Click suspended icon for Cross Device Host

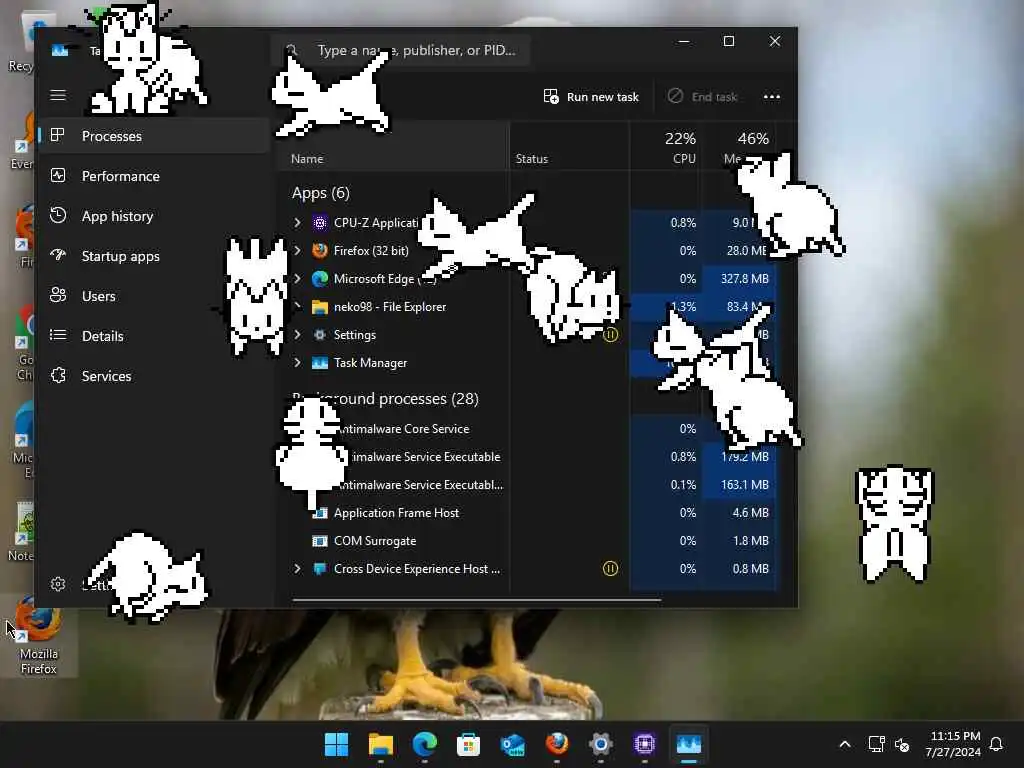pos(610,569)
